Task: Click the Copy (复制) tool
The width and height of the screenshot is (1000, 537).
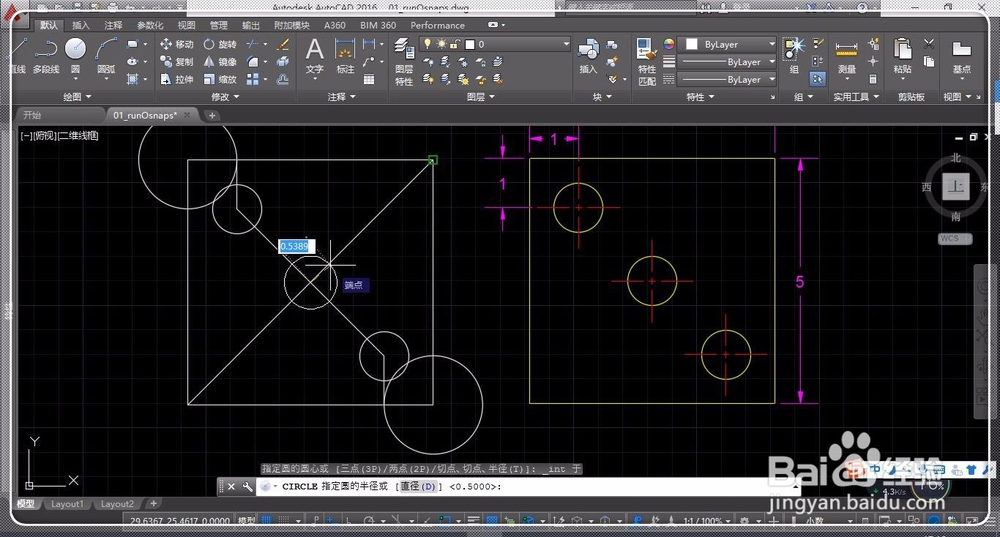Action: (177, 61)
